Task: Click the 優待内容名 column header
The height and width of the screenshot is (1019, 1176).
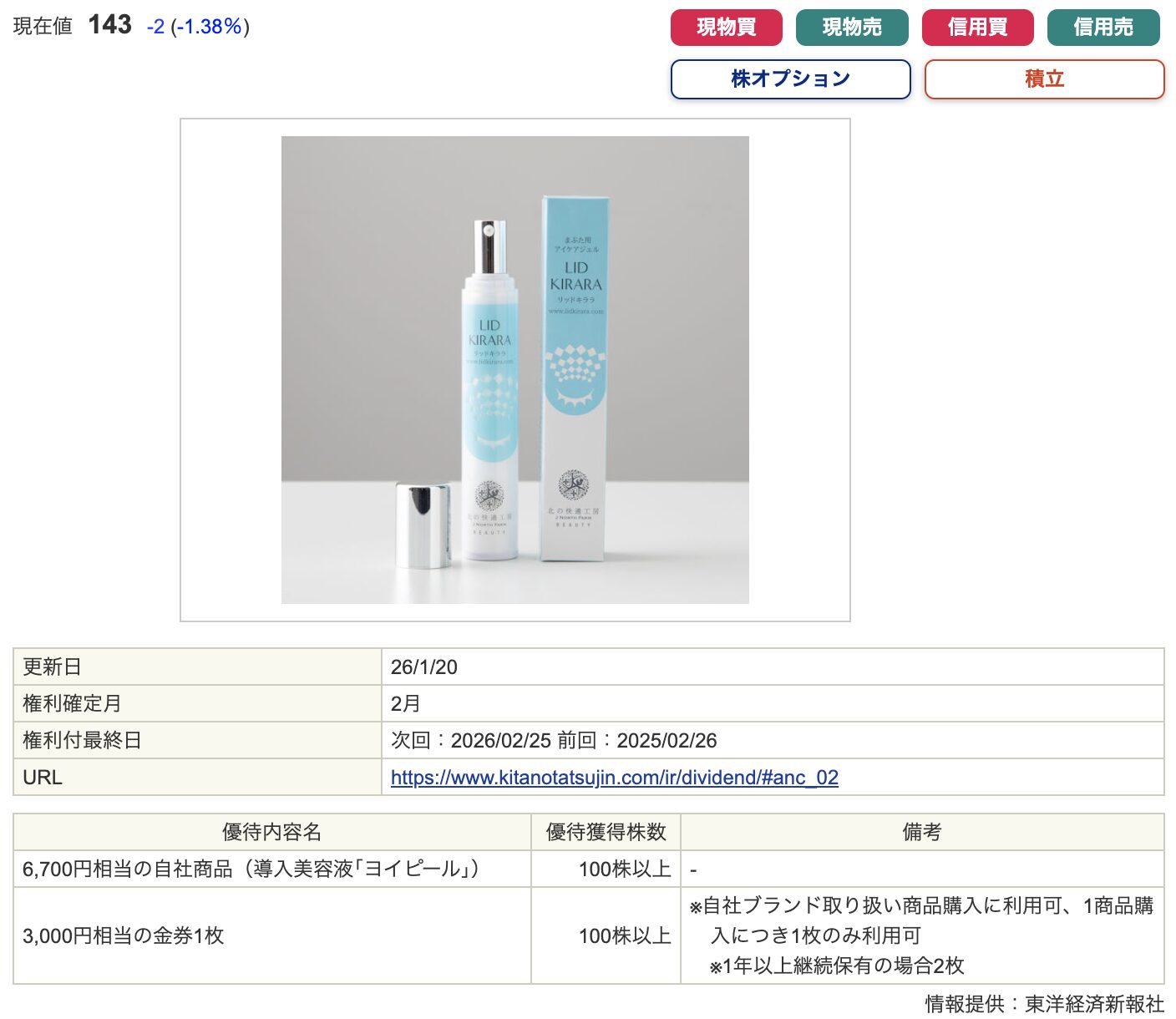Action: 272,832
